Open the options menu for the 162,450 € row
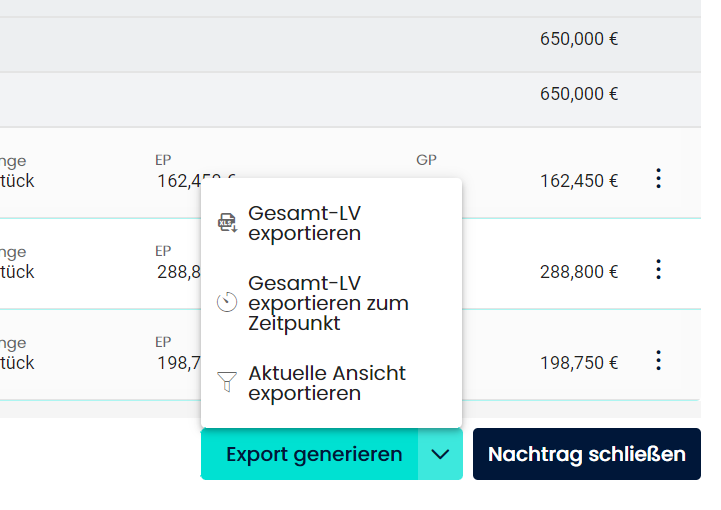The width and height of the screenshot is (721, 510). (658, 179)
